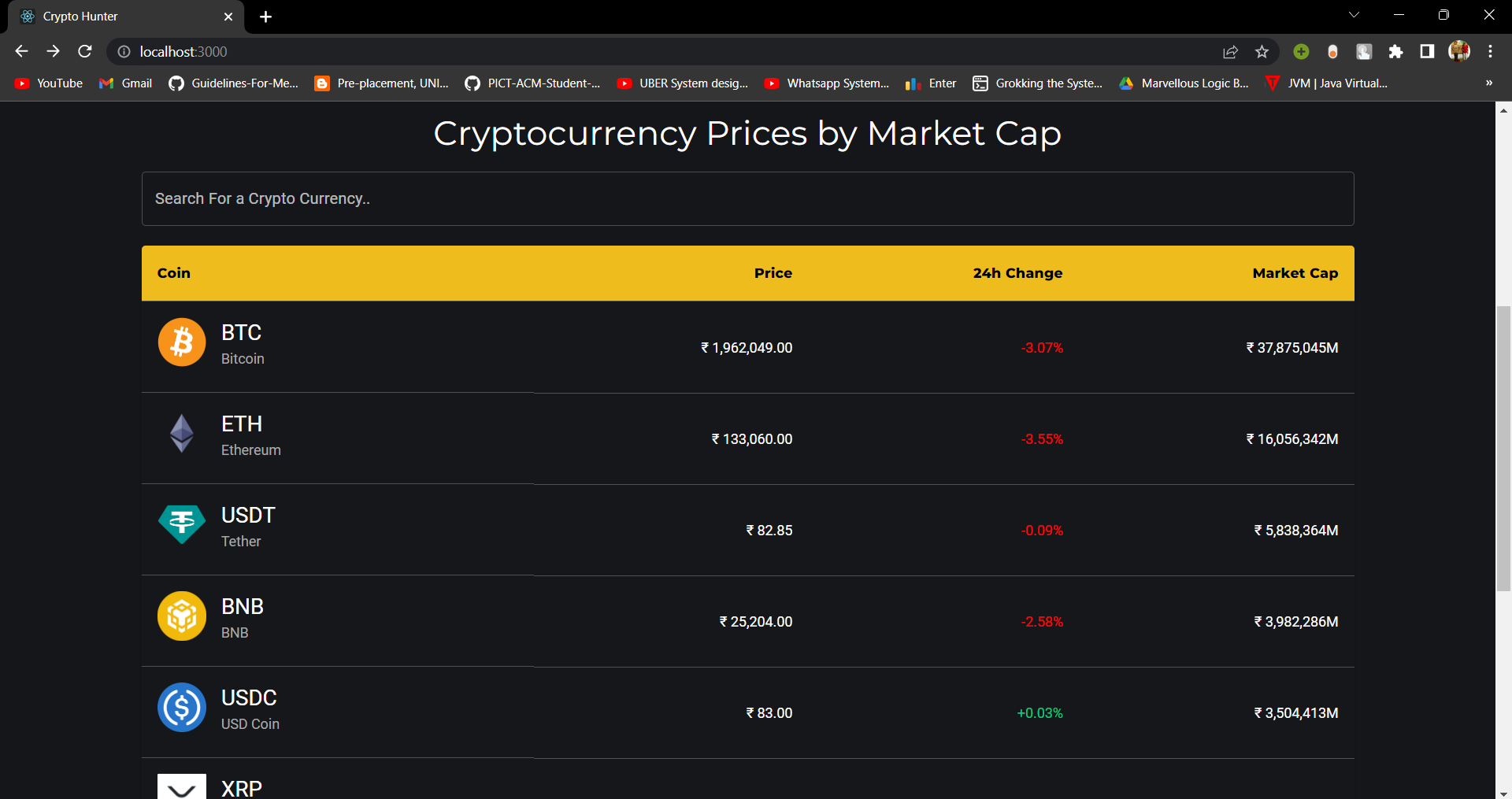Click the browser reload button
Viewport: 1512px width, 799px height.
click(84, 51)
